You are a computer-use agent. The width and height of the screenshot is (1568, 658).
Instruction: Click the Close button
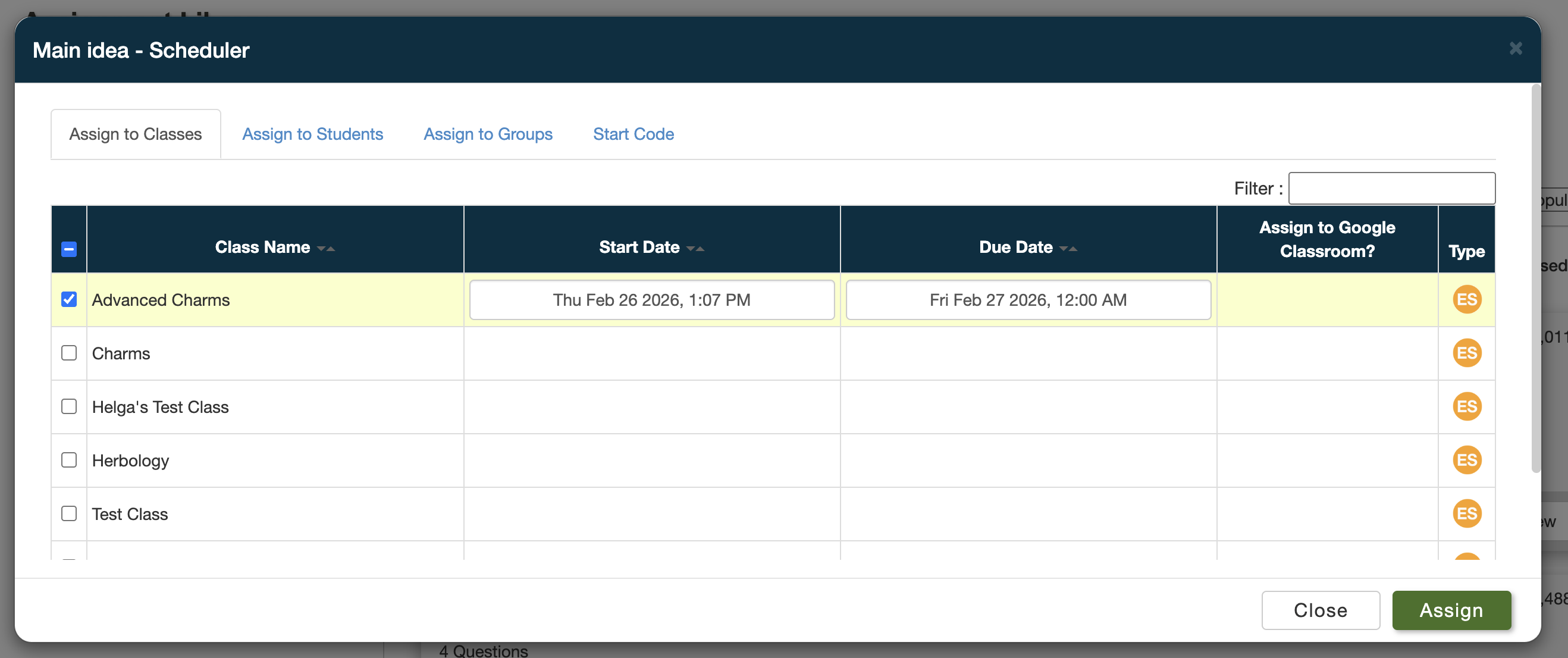pos(1319,610)
